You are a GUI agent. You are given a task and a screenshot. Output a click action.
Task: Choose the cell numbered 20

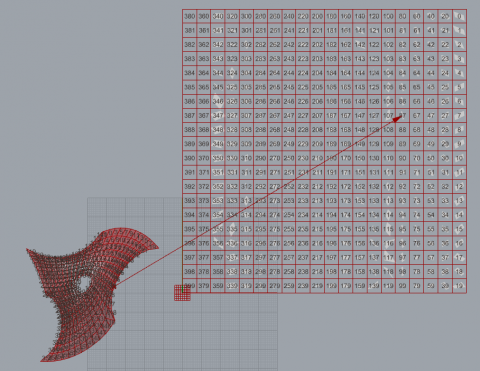[x=445, y=16]
